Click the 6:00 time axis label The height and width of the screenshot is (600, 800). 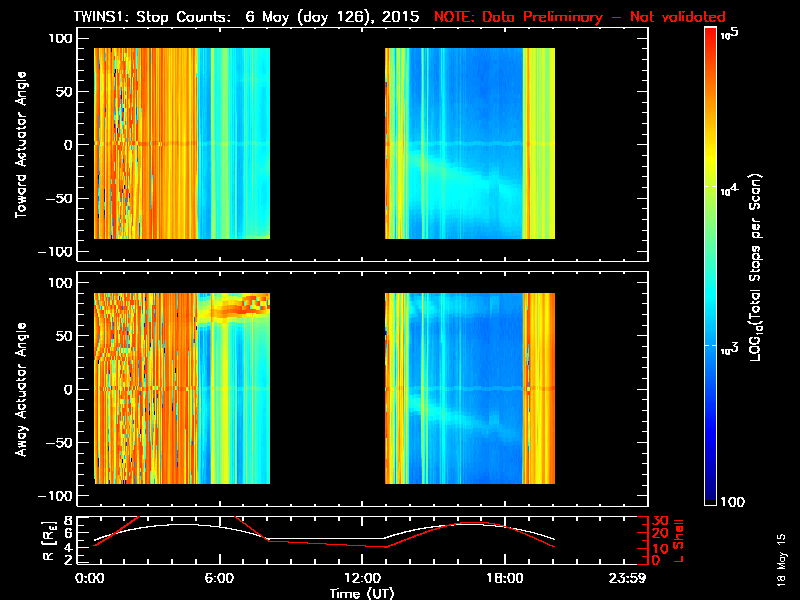point(219,578)
